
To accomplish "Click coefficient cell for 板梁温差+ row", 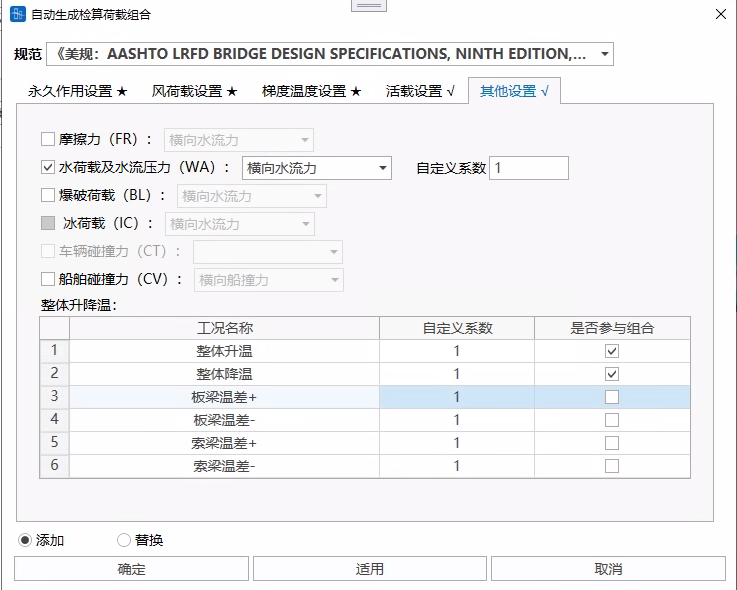I will tap(456, 397).
